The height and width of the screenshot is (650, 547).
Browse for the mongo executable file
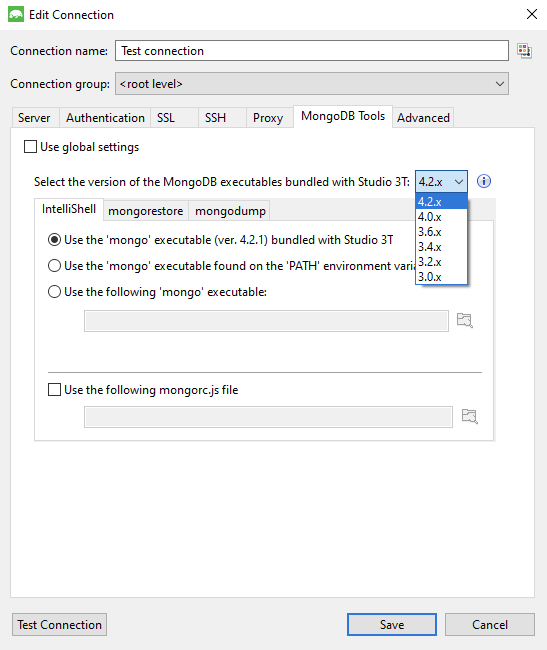(x=465, y=320)
